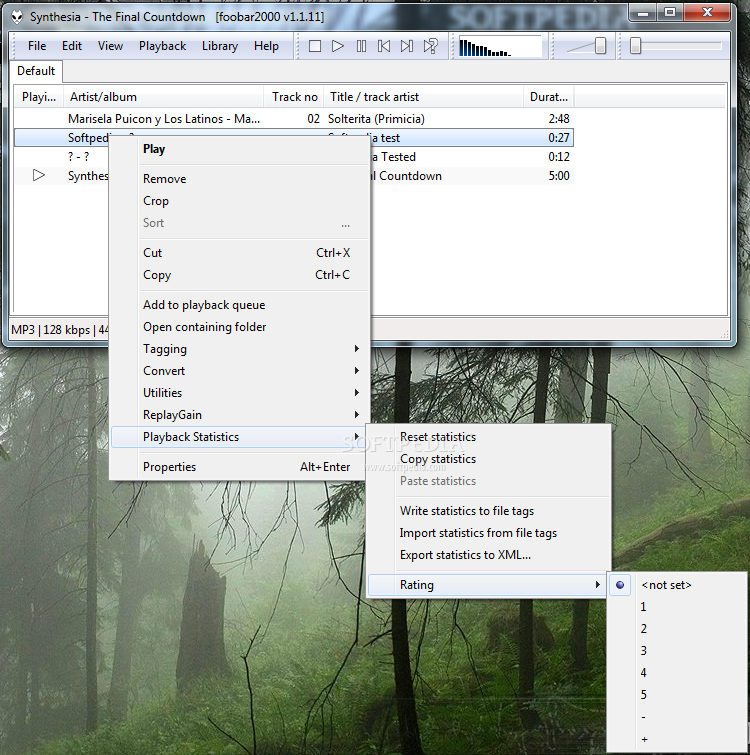Open the Edit menu
The height and width of the screenshot is (755, 750).
tap(72, 46)
